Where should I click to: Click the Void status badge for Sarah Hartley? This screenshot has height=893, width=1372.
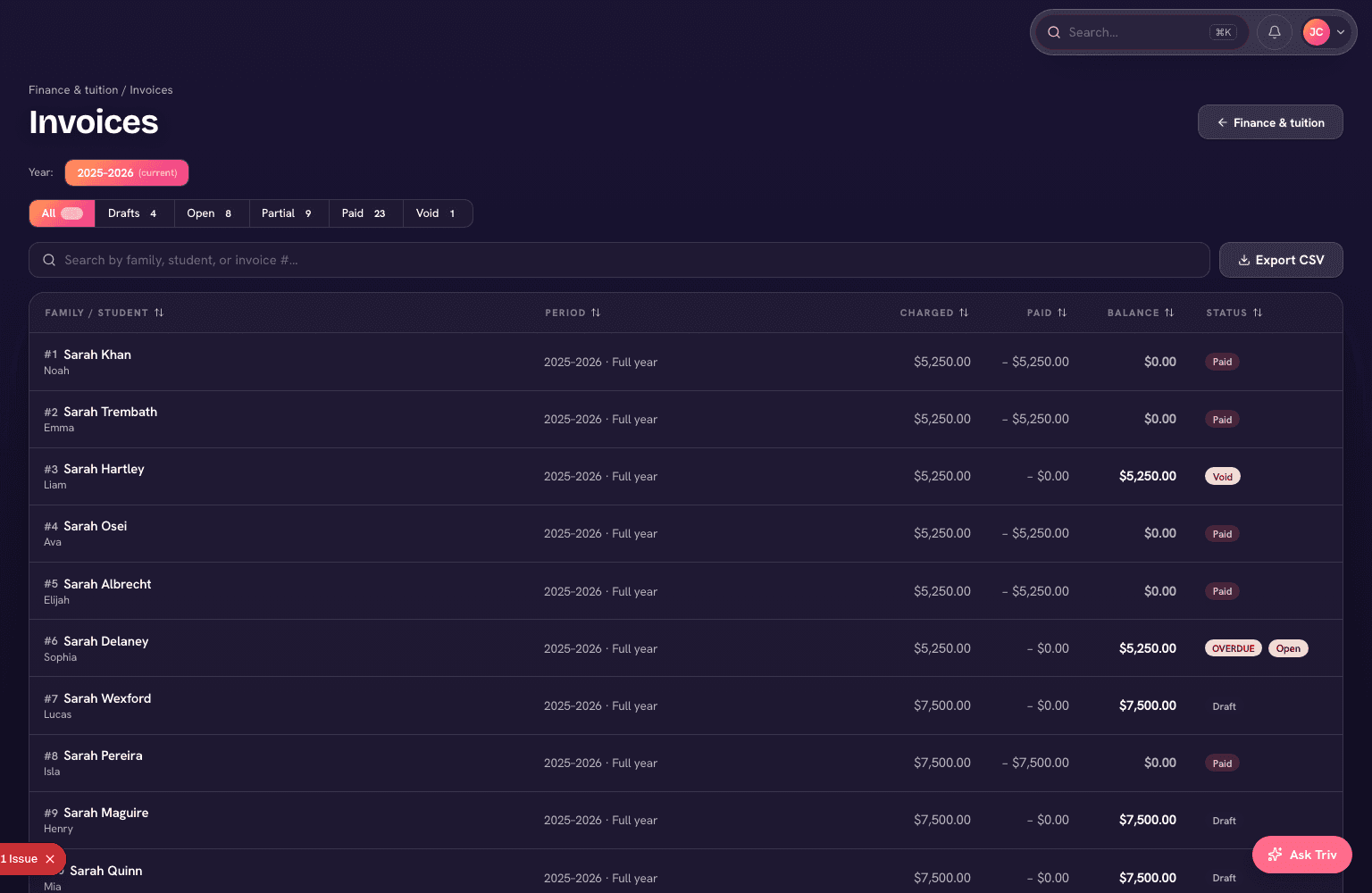point(1223,477)
